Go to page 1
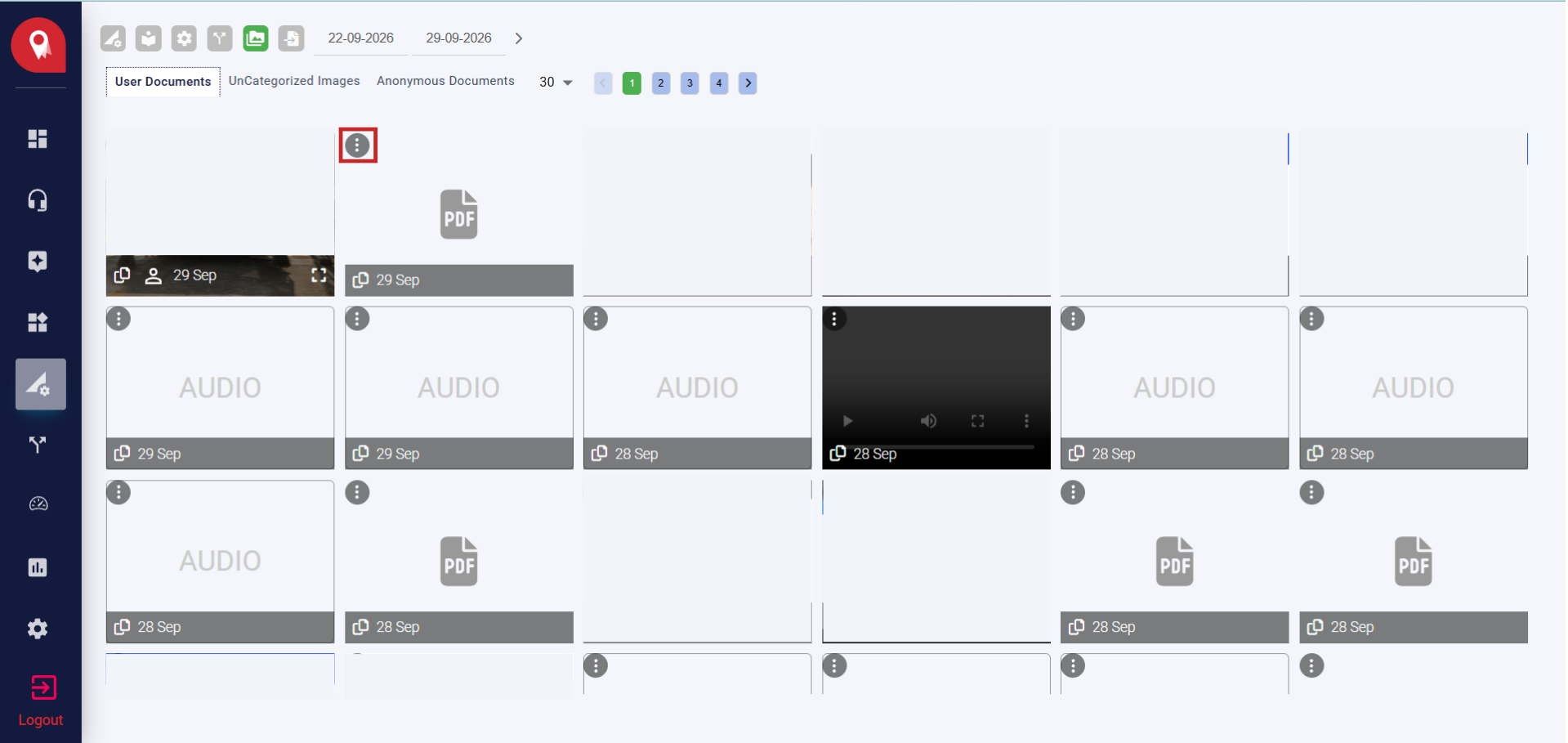Image resolution: width=1568 pixels, height=743 pixels. click(x=632, y=83)
